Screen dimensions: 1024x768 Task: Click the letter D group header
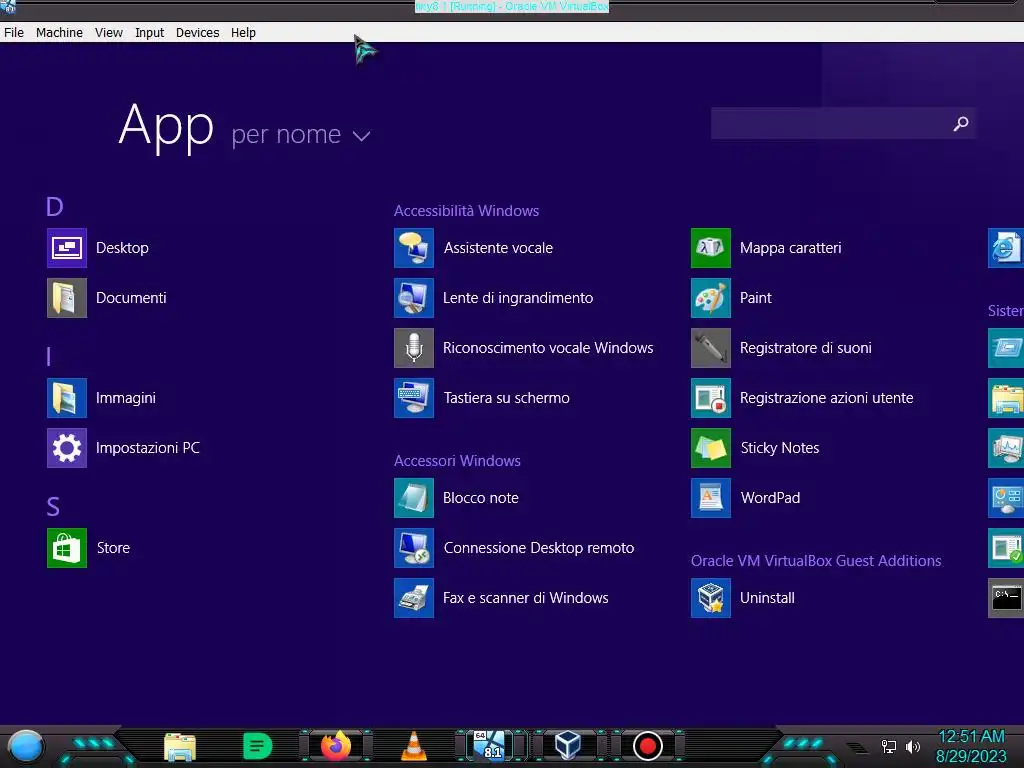coord(55,207)
